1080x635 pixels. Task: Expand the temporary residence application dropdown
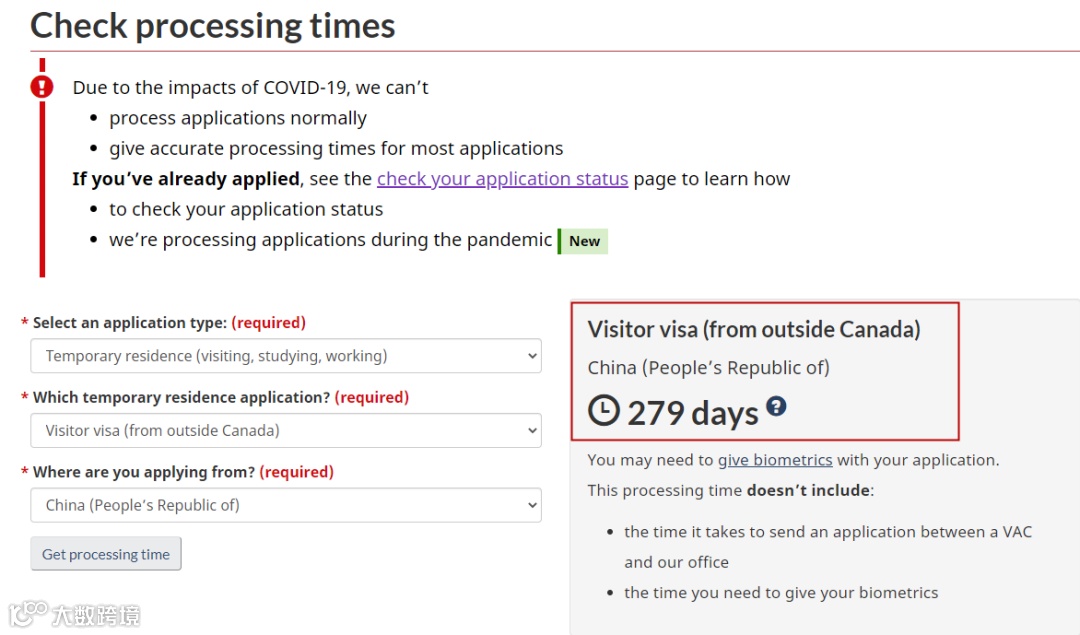[x=286, y=430]
